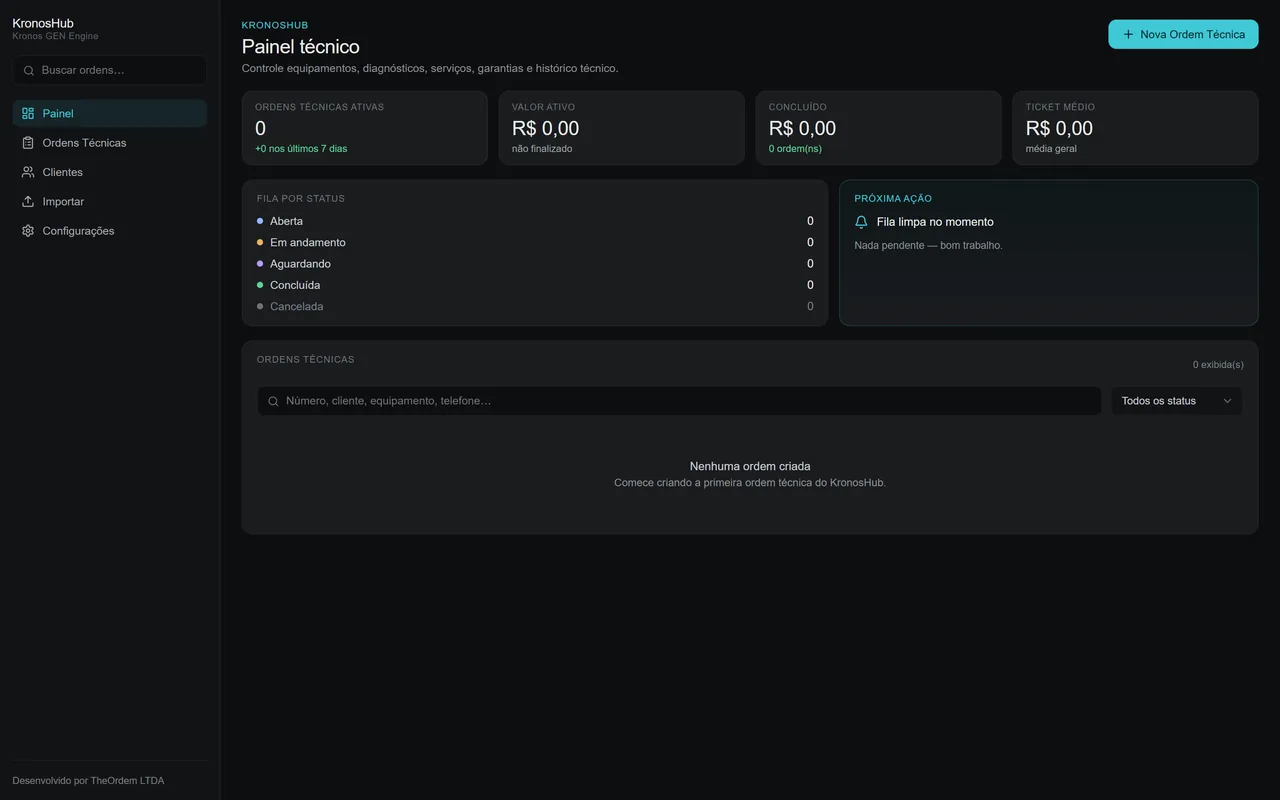Click the Ordens Técnicas Ativas card
The height and width of the screenshot is (800, 1280).
point(365,128)
